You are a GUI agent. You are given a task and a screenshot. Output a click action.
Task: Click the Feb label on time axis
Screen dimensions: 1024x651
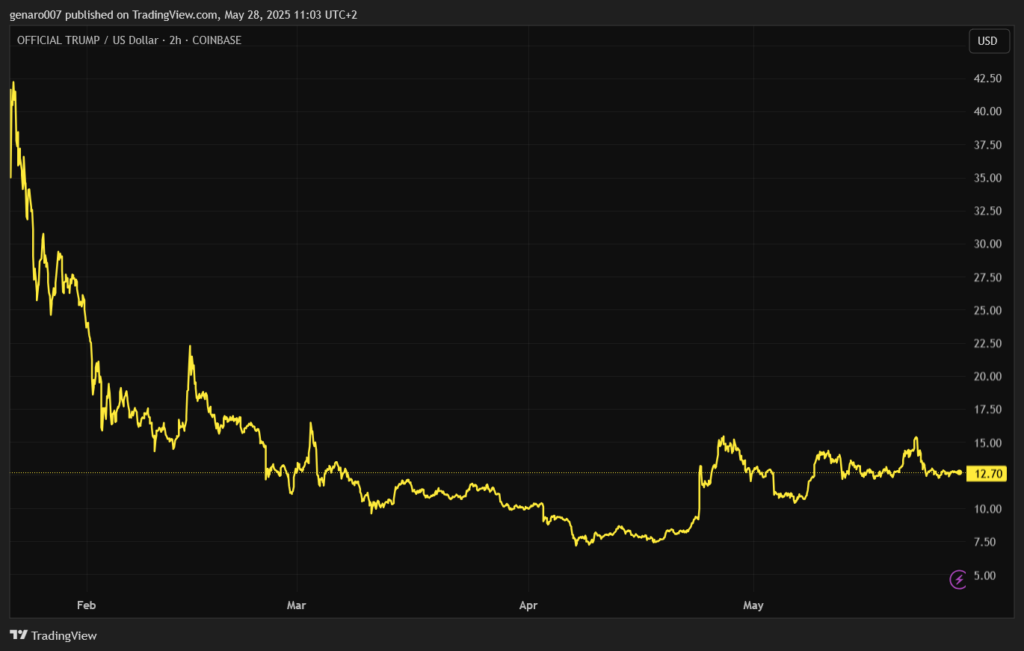87,605
